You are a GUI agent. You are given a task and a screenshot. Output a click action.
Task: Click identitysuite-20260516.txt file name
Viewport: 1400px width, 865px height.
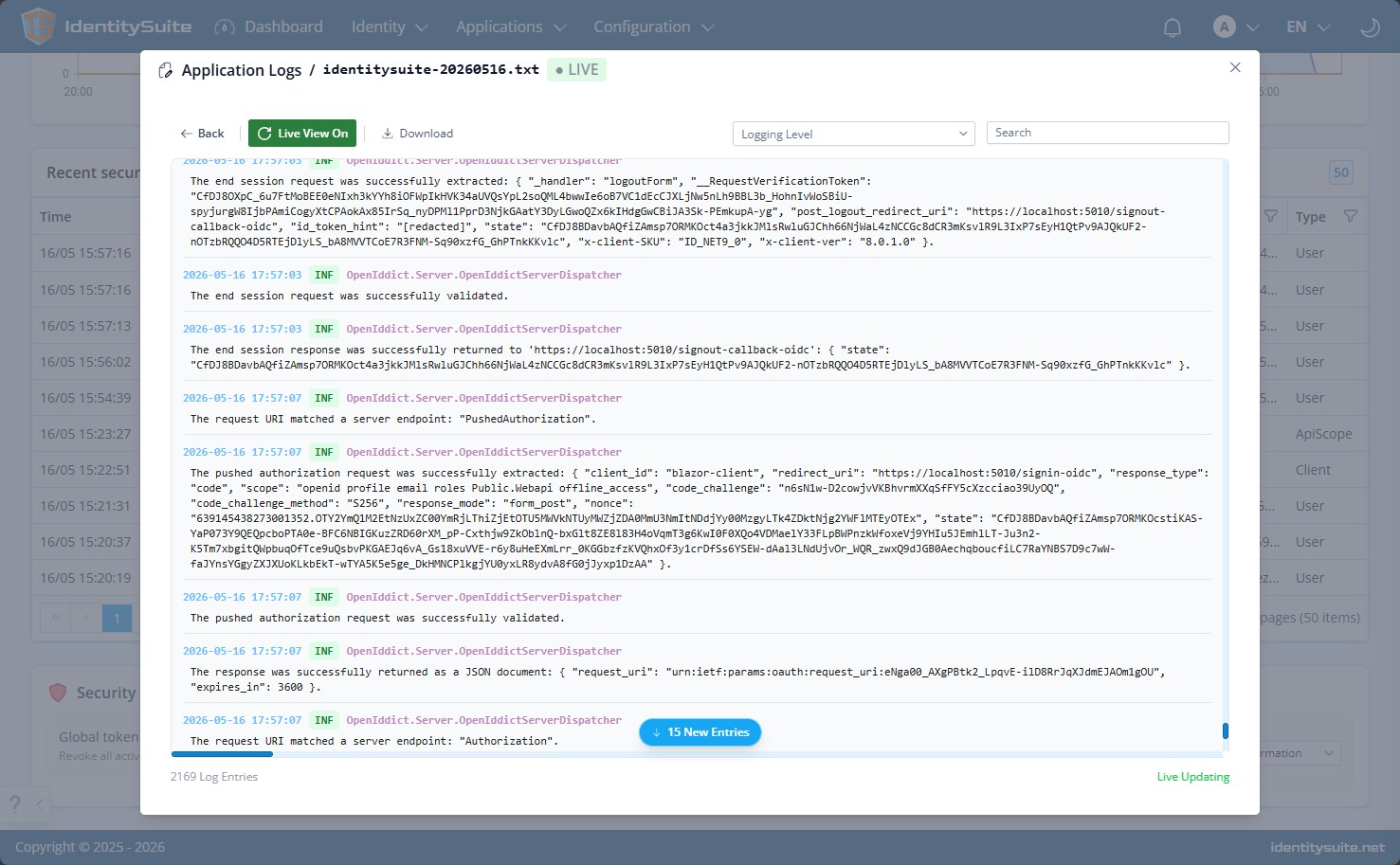pos(431,70)
